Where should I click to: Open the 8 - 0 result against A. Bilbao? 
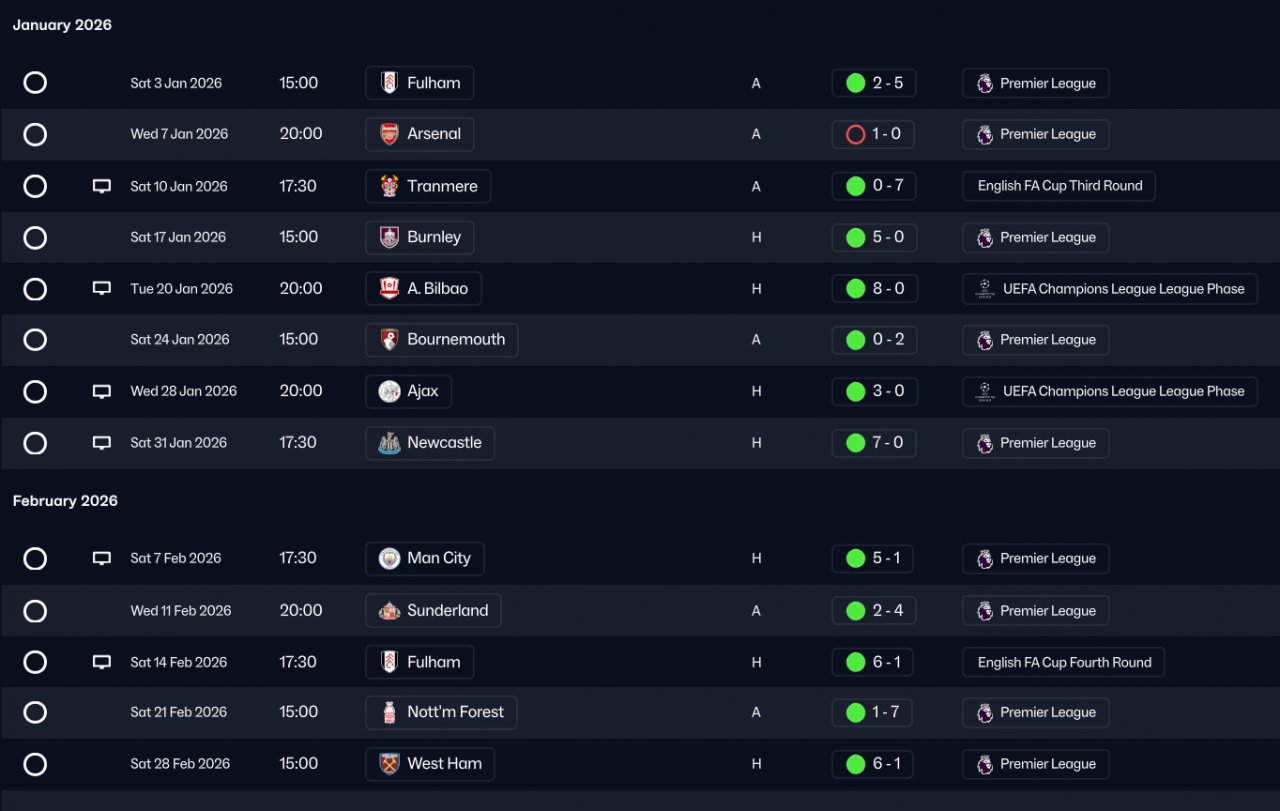pyautogui.click(x=874, y=289)
